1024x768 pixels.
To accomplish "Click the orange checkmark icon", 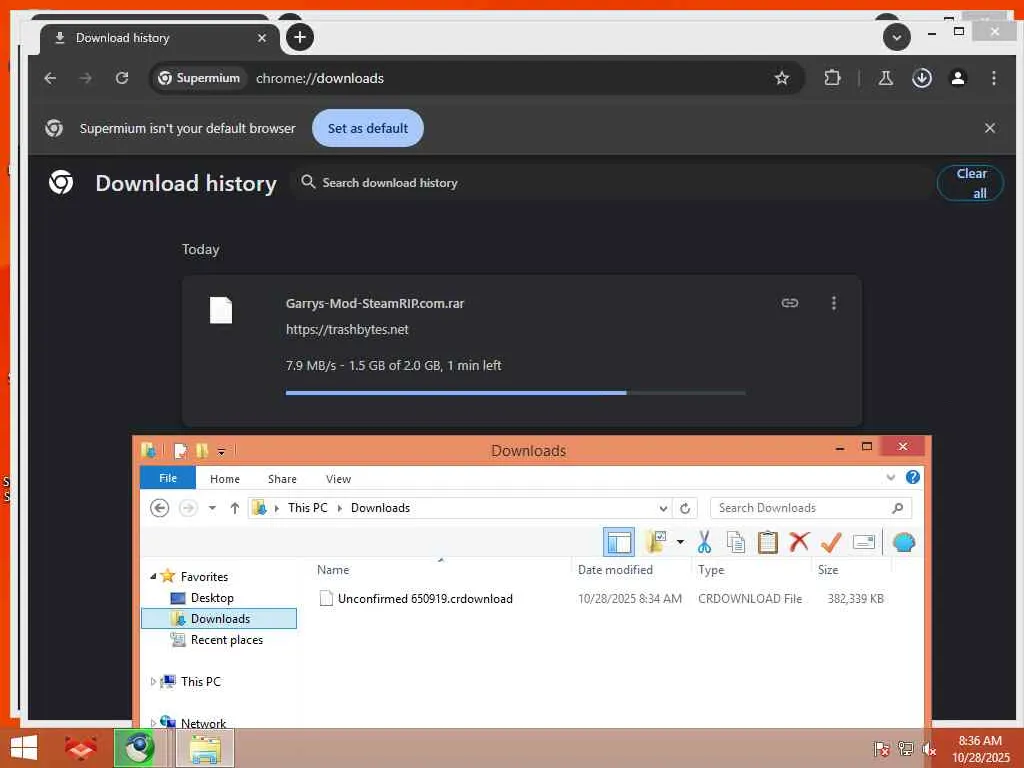I will tap(831, 542).
